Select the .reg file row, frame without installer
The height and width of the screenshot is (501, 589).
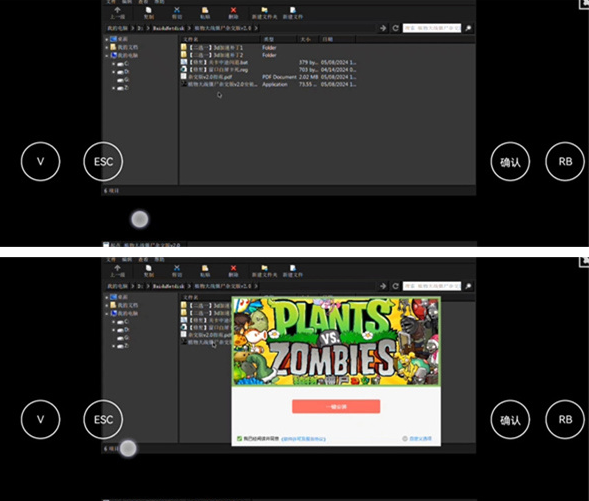pos(269,69)
